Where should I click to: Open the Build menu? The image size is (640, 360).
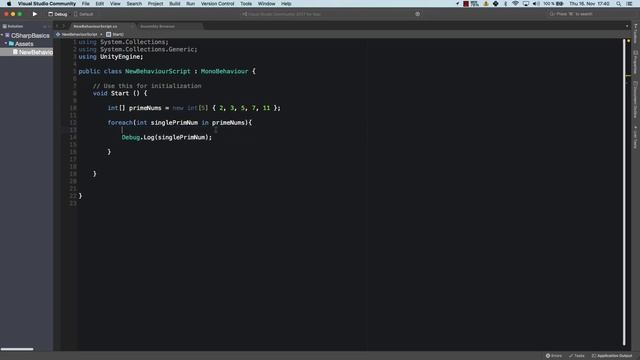pyautogui.click(x=175, y=4)
